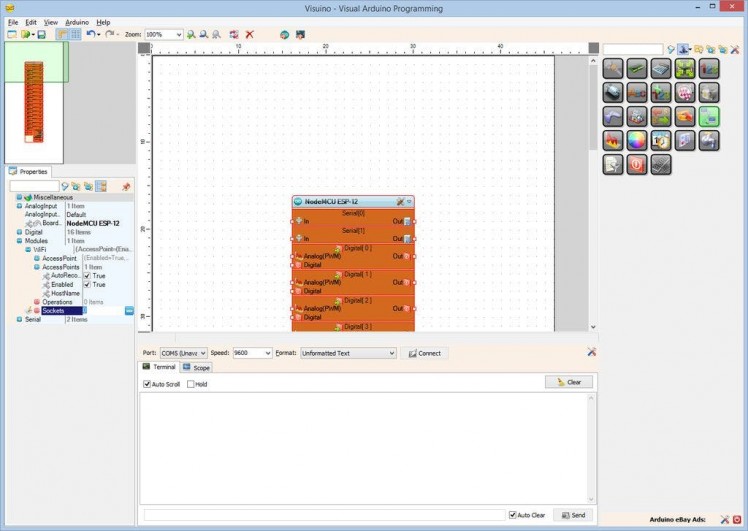Screen dimensions: 748x531
Task: Select the red power button component category
Action: [x=636, y=165]
